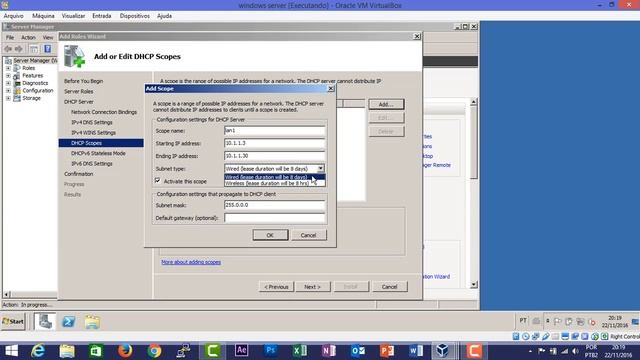
Task: Open Camtasia green icon on host taskbar
Action: pos(213,351)
